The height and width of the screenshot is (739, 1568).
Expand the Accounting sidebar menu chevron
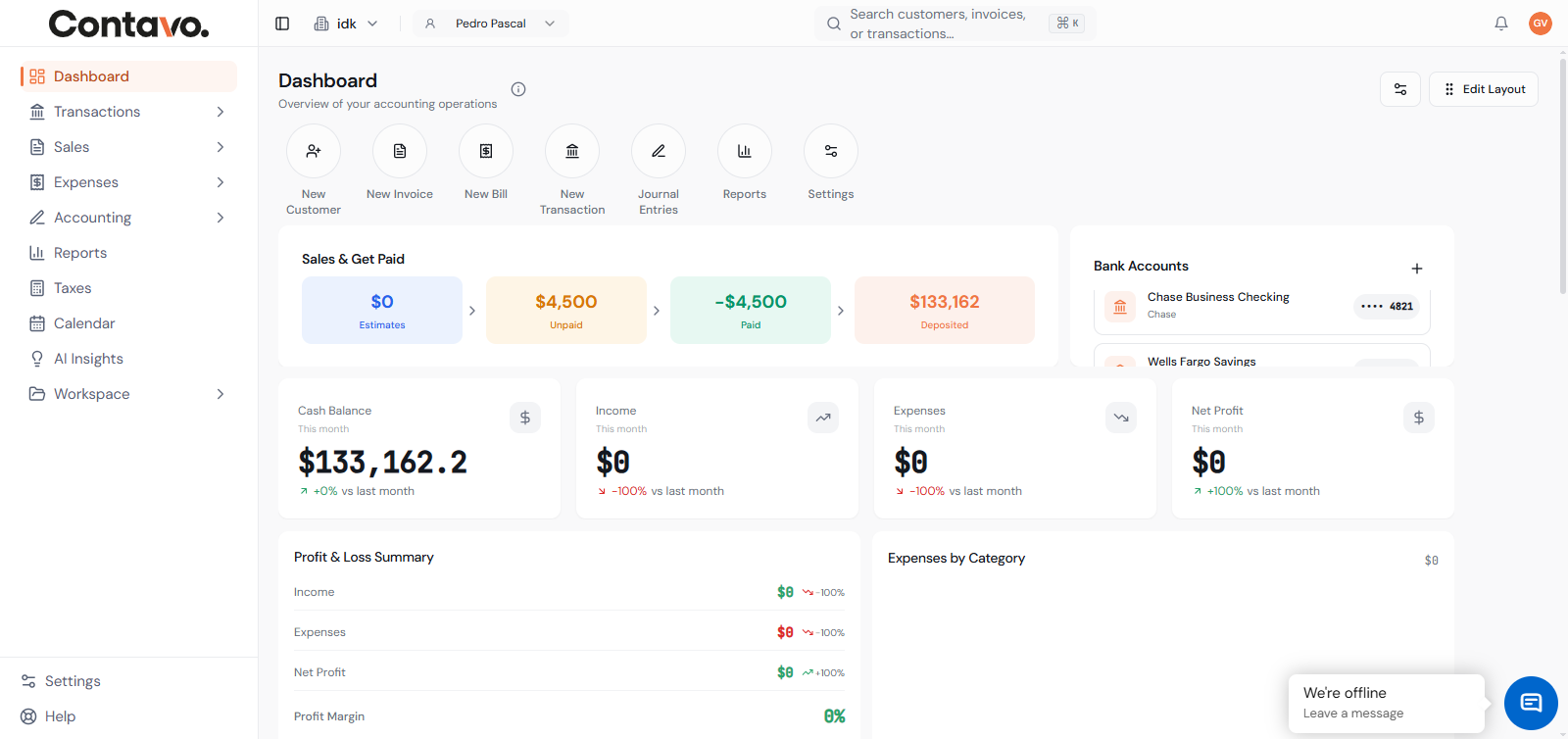(220, 218)
